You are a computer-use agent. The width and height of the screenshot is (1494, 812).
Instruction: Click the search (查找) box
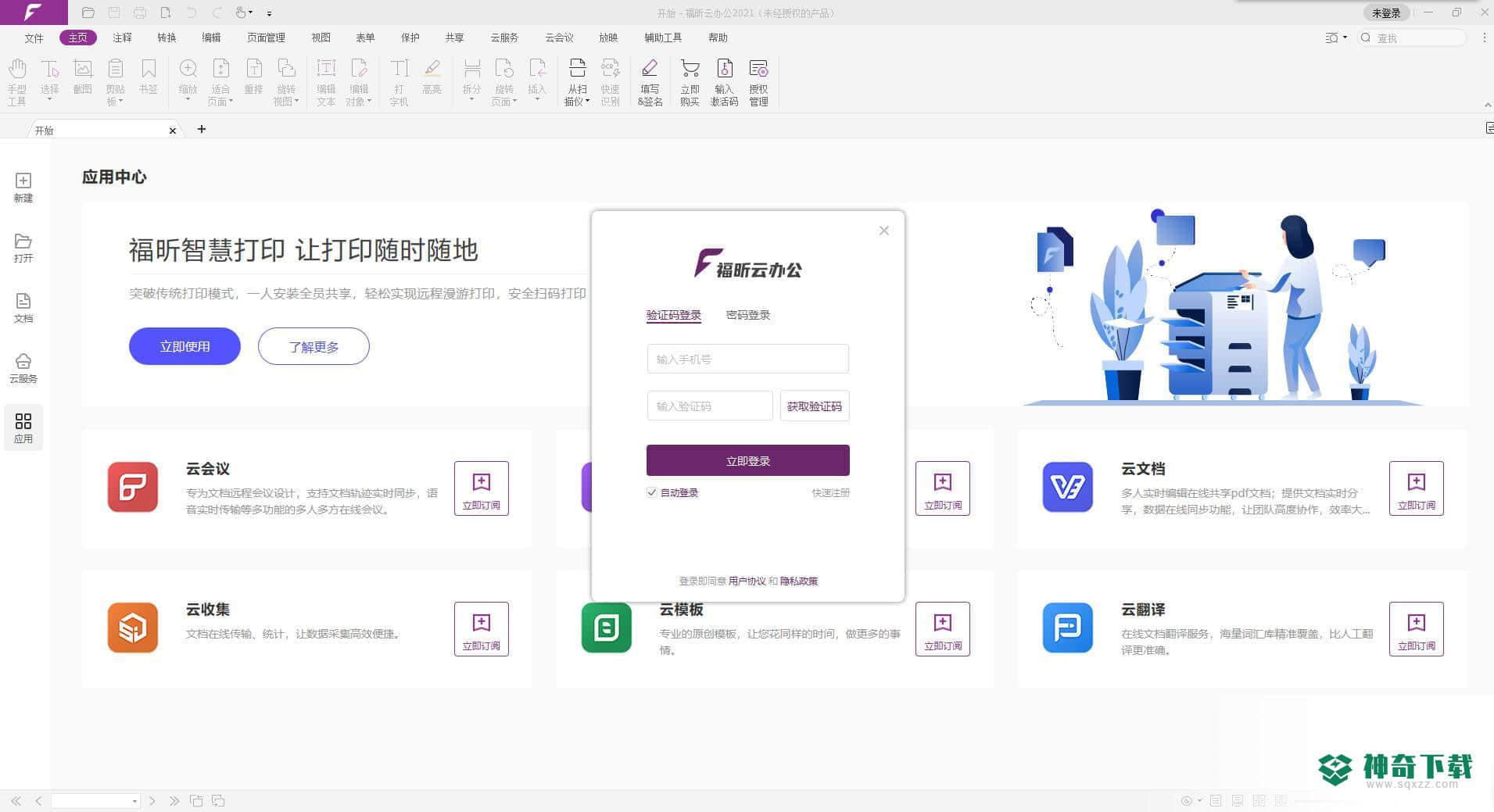(1412, 38)
